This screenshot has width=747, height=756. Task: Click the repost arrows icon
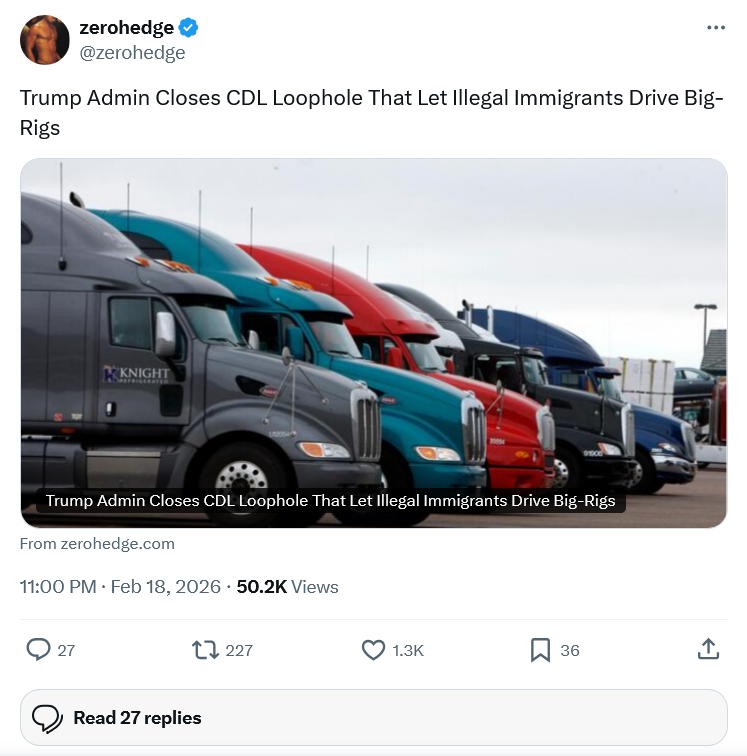205,649
